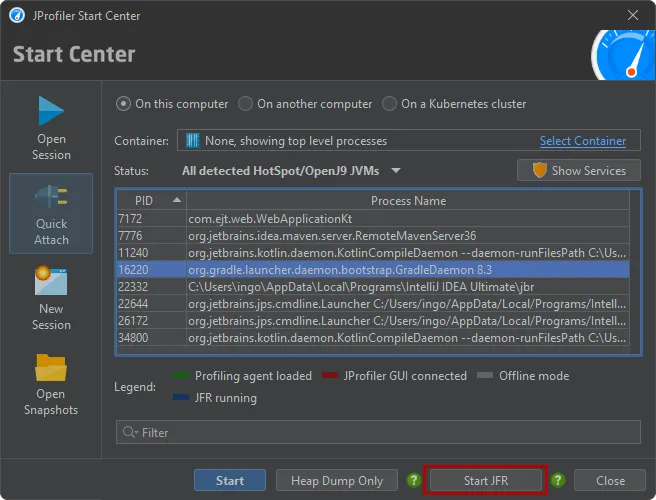Select jps.cmdline.Launcher process PID 22644
Viewport: 656px width, 500px height.
(x=373, y=303)
